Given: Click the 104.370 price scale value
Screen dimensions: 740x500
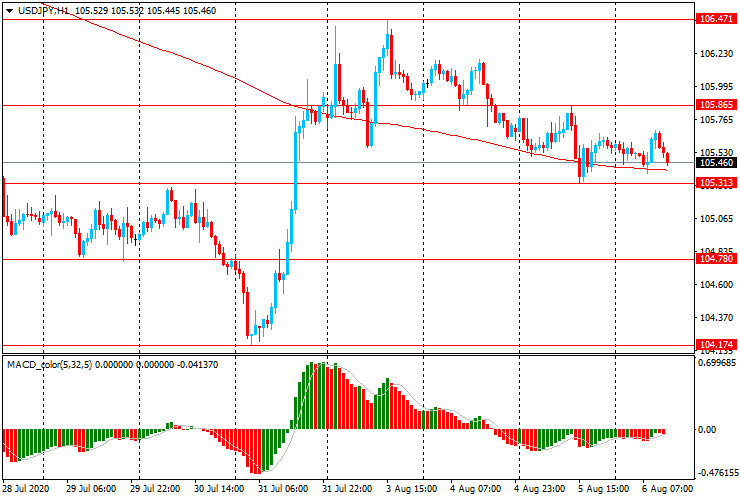Looking at the screenshot, I should point(716,318).
